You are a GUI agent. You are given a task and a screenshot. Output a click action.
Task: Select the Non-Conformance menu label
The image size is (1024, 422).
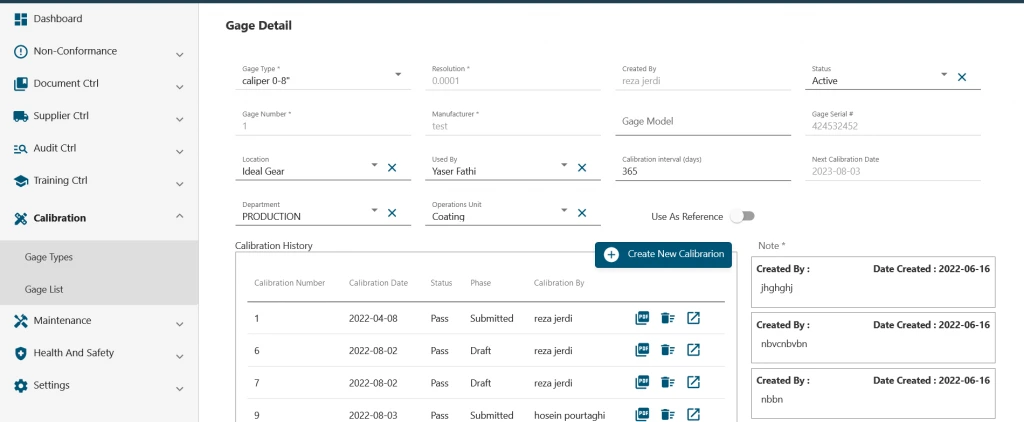coord(75,51)
